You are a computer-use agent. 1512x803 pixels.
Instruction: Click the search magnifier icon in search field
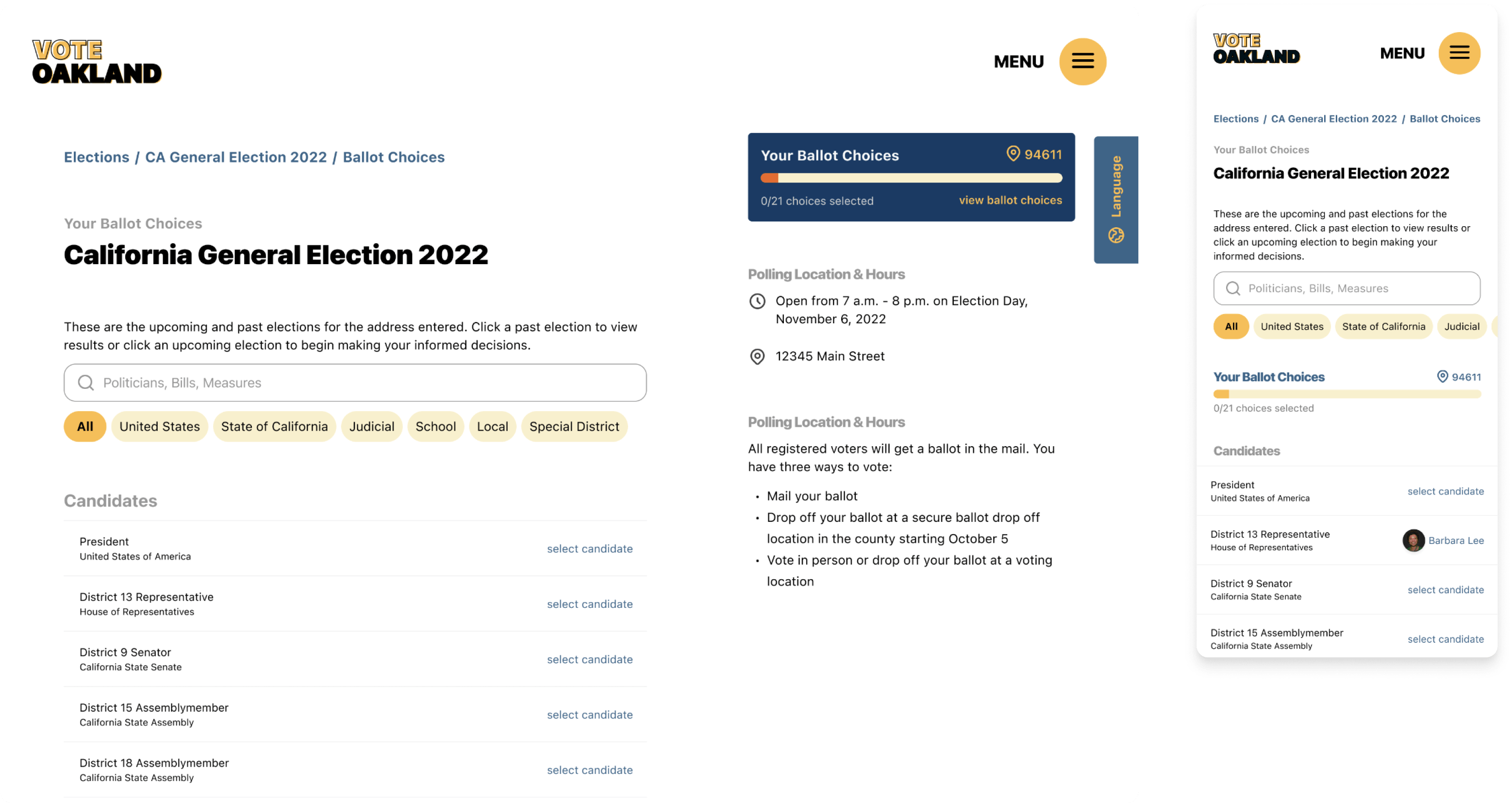click(x=87, y=382)
